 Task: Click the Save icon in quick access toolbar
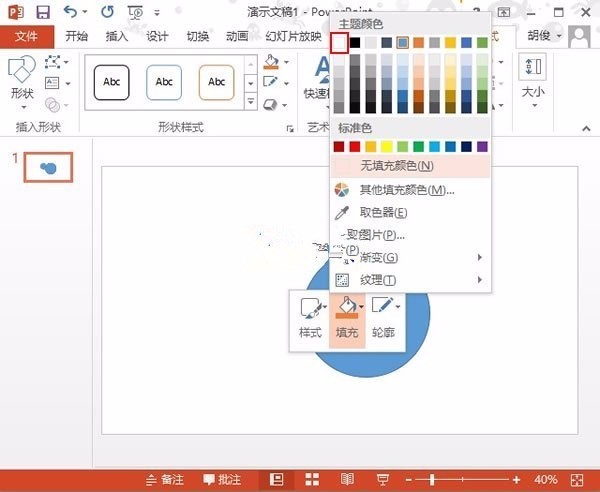pyautogui.click(x=43, y=12)
